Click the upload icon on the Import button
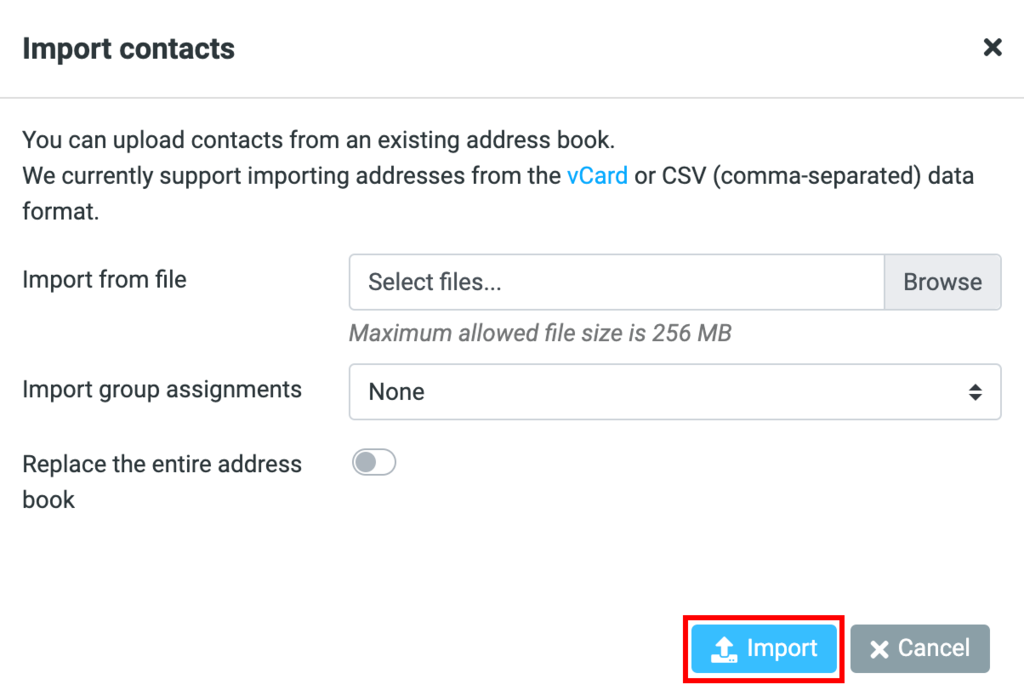Screen dimensions: 1024x696 723,648
